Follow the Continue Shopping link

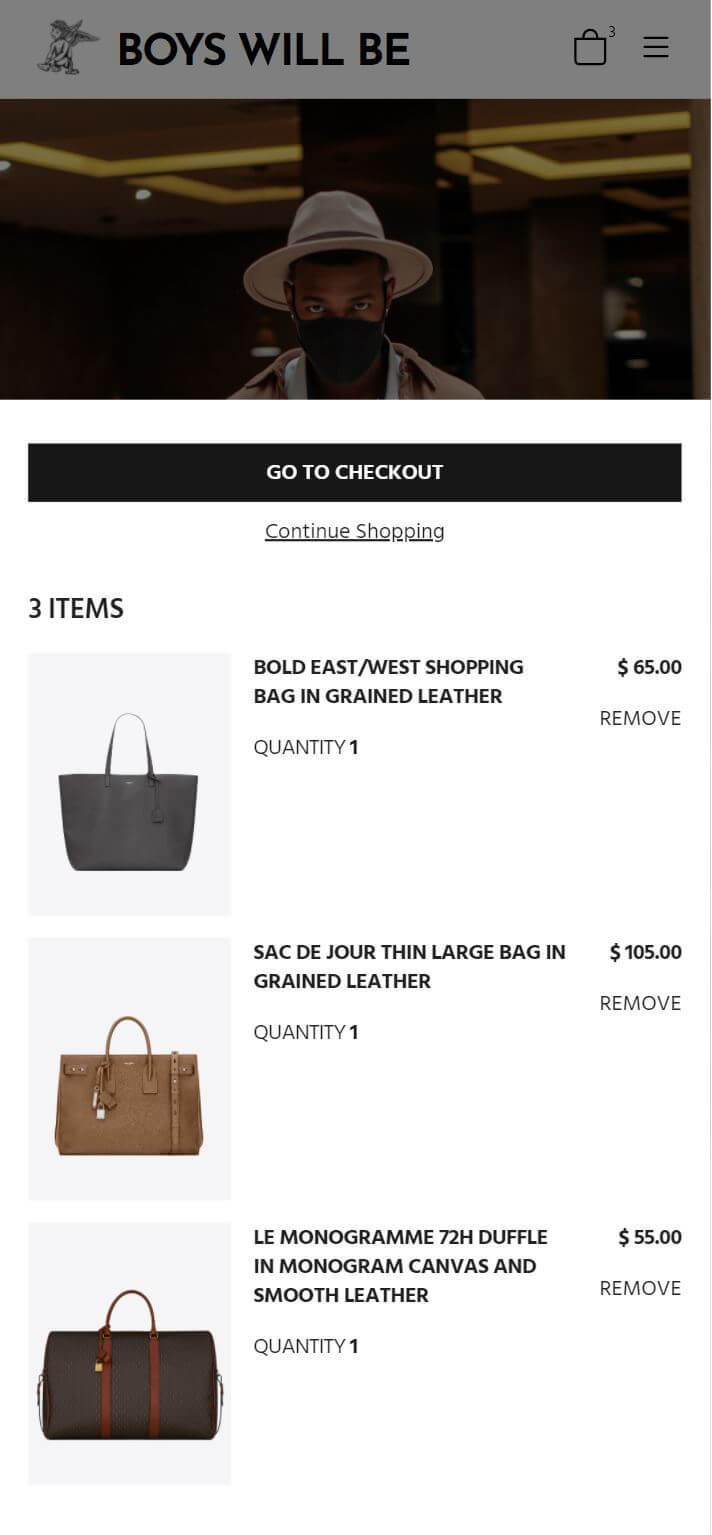[x=355, y=531]
